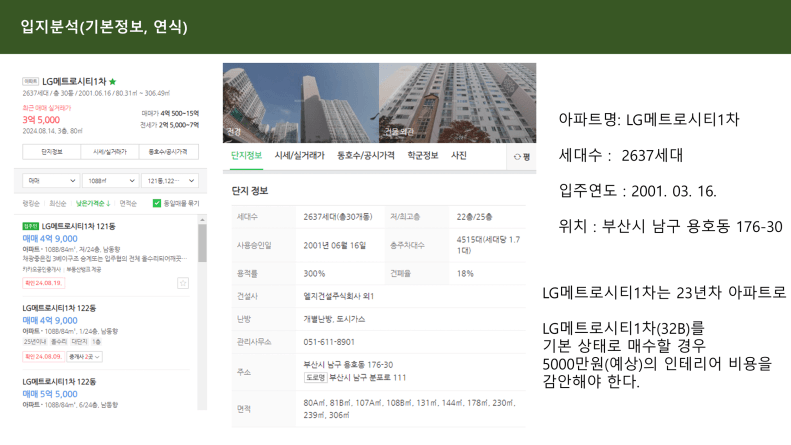Click the 단지 정보 section heading
This screenshot has height=445, width=791.
[x=250, y=191]
